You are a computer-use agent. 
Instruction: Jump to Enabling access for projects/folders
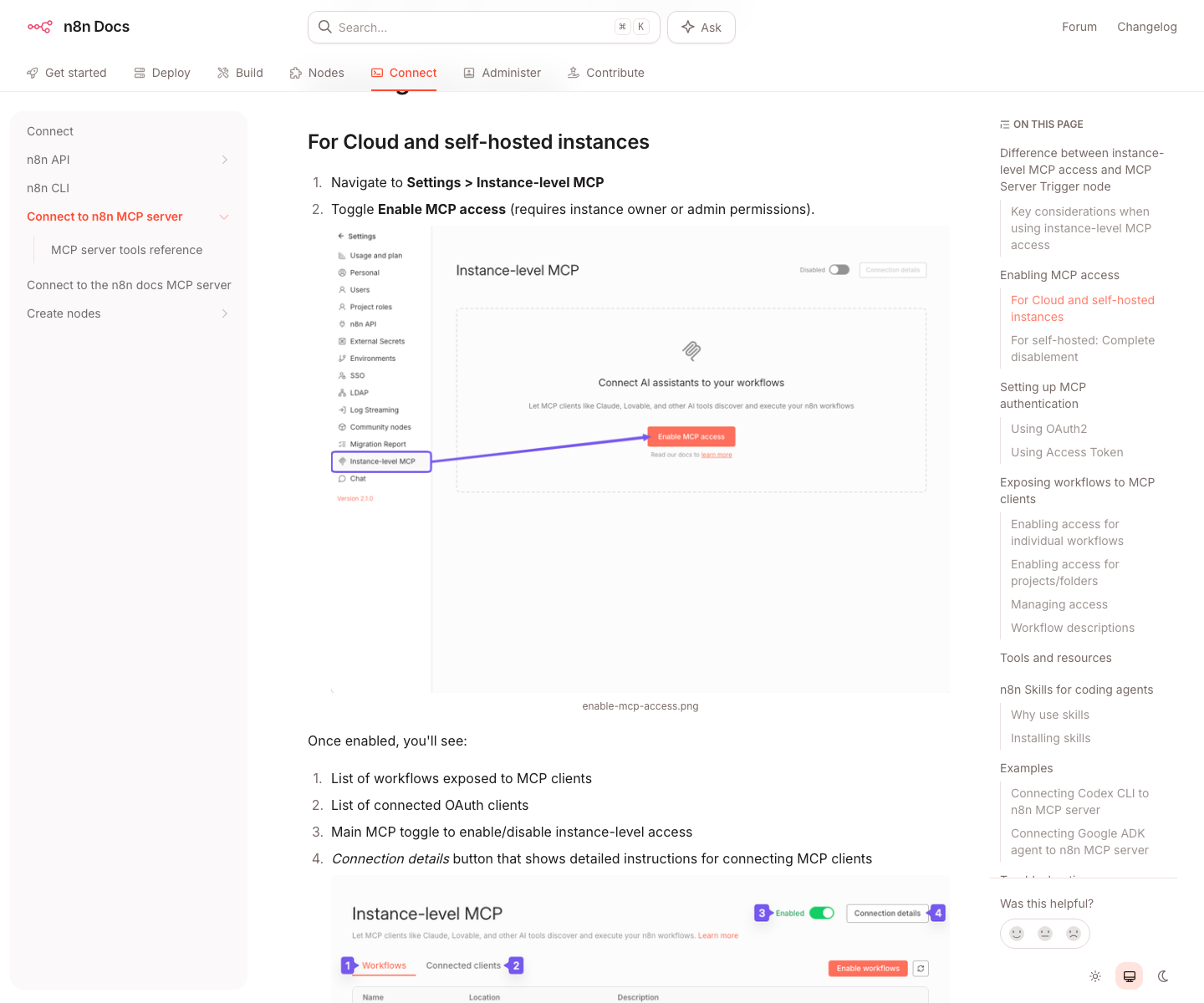click(1064, 573)
